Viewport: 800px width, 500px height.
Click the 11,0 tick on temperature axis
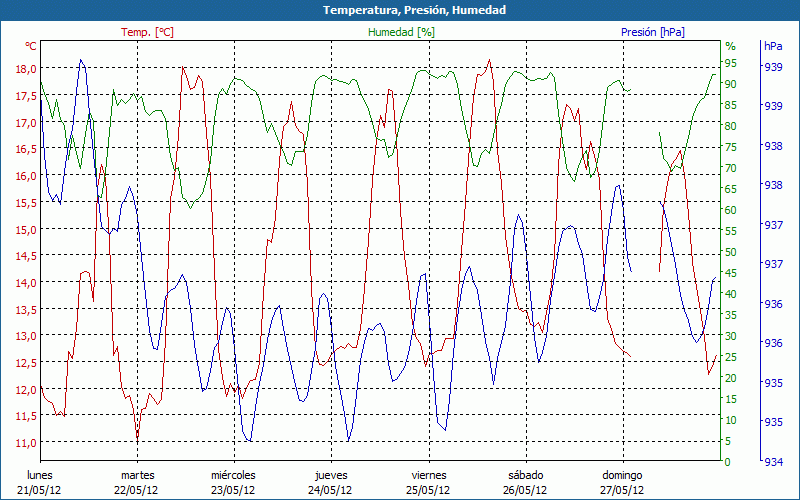tap(26, 442)
